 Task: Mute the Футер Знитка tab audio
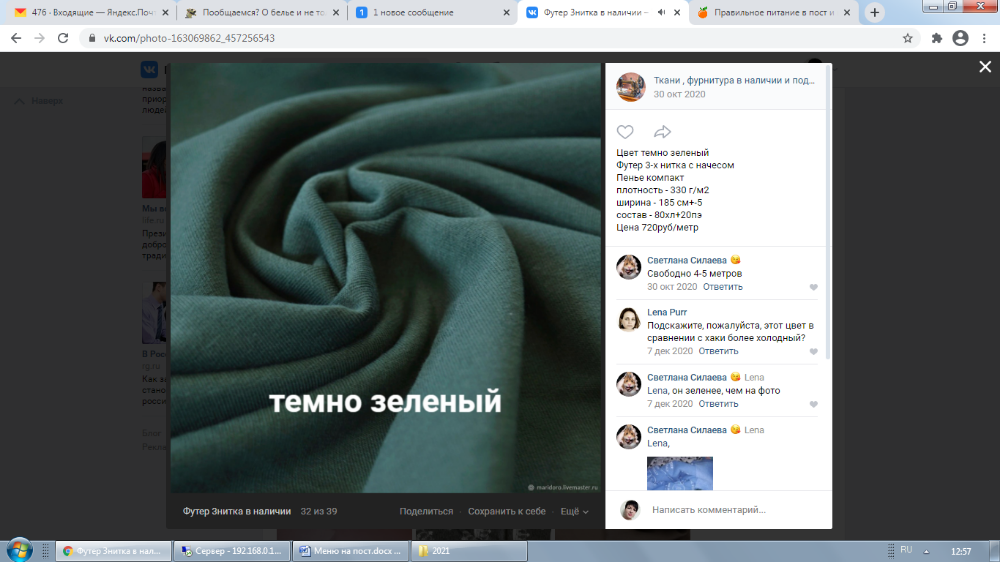[661, 12]
